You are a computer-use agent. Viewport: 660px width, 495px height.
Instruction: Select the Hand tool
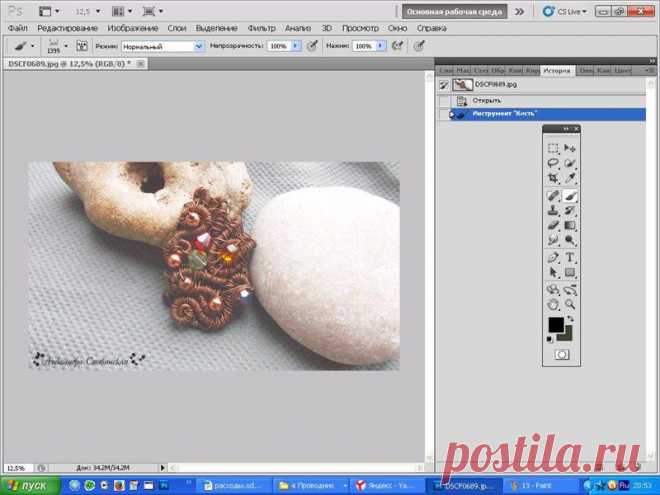553,304
